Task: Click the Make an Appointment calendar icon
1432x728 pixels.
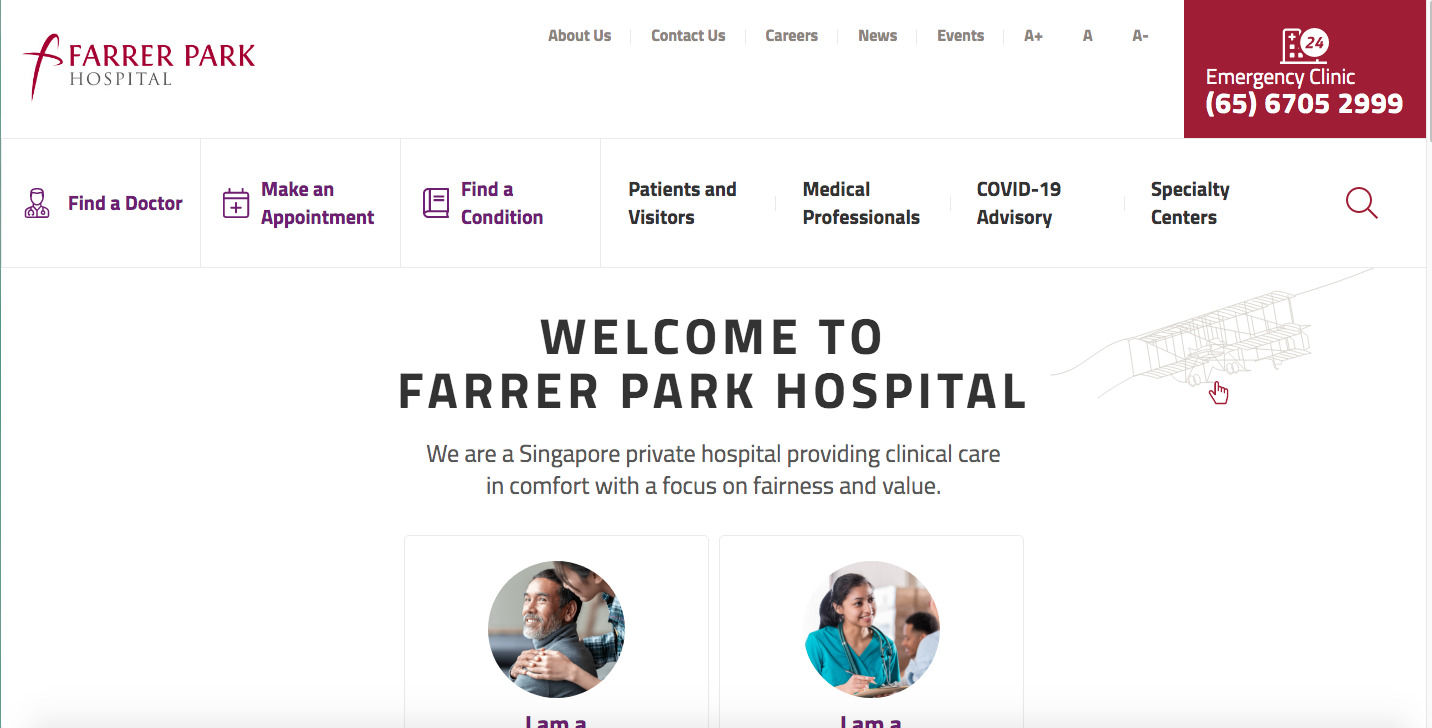Action: click(236, 203)
